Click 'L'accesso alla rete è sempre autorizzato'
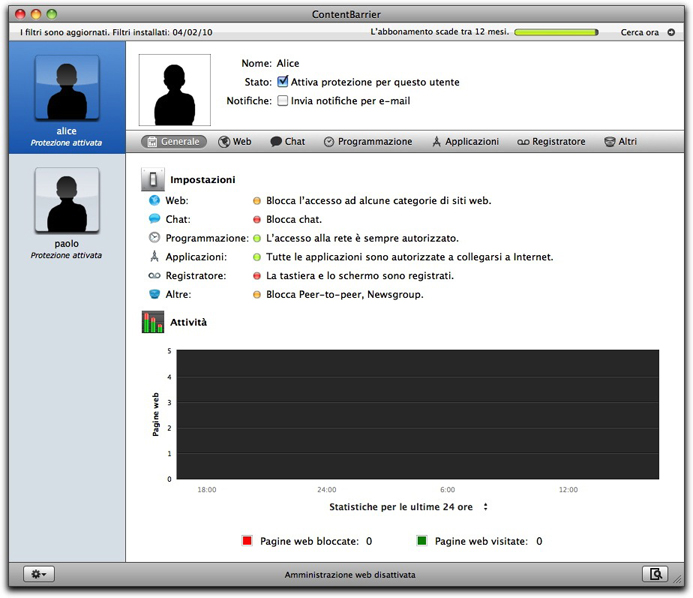The height and width of the screenshot is (598, 693). click(x=362, y=238)
